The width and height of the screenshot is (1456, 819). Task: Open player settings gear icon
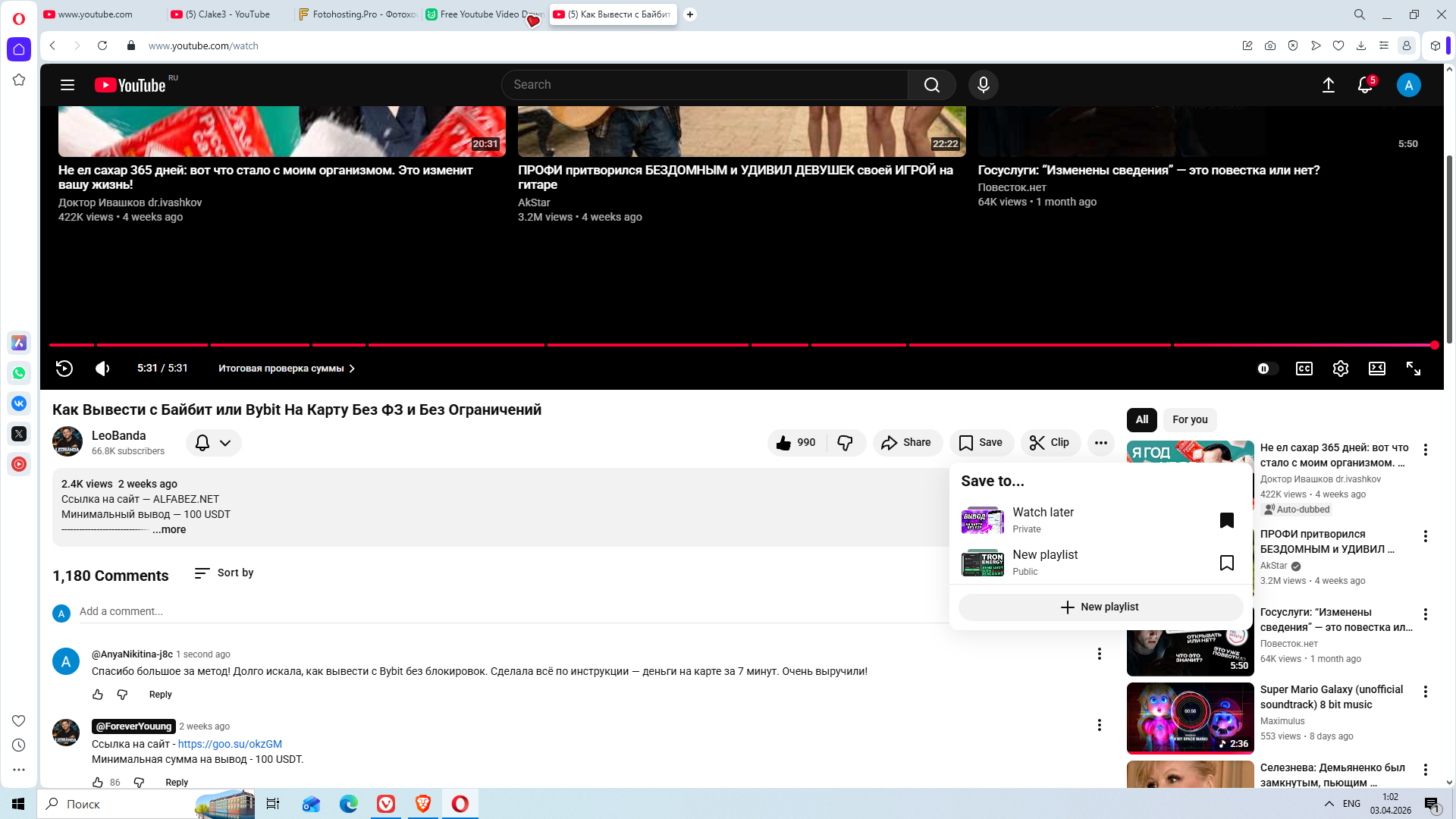click(x=1340, y=369)
